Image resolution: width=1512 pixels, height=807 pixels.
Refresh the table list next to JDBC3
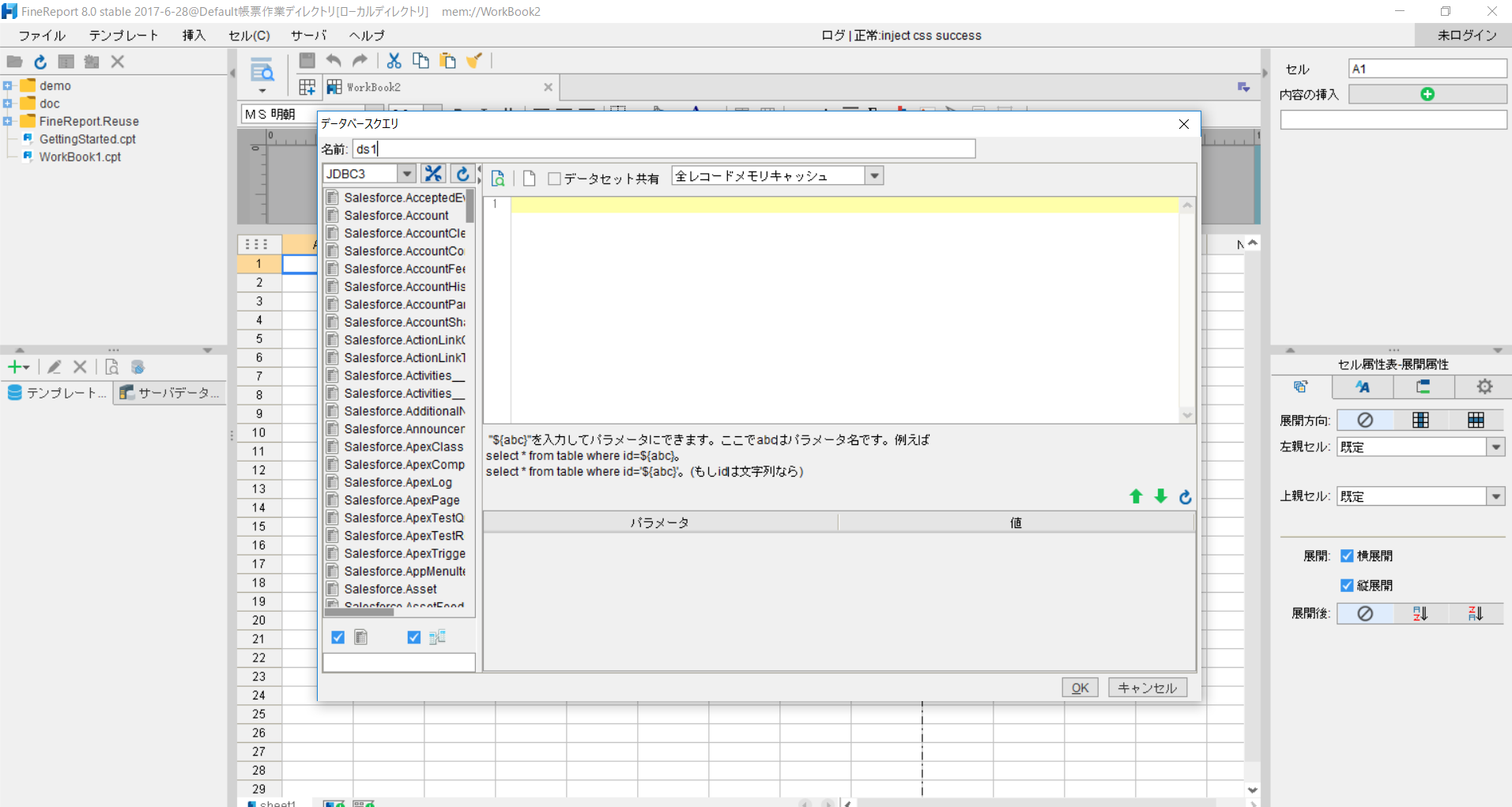point(463,174)
